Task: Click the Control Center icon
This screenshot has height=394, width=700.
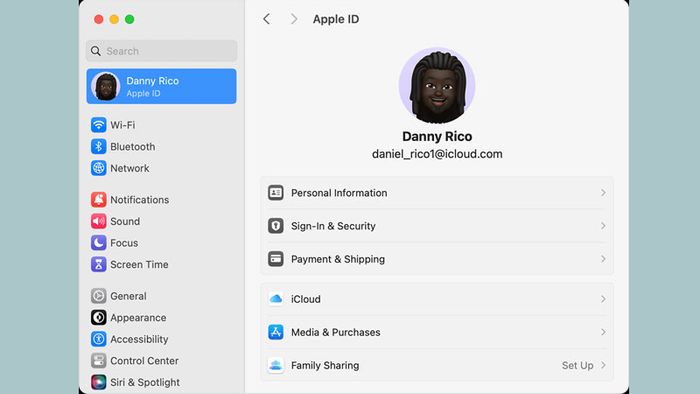Action: point(99,361)
